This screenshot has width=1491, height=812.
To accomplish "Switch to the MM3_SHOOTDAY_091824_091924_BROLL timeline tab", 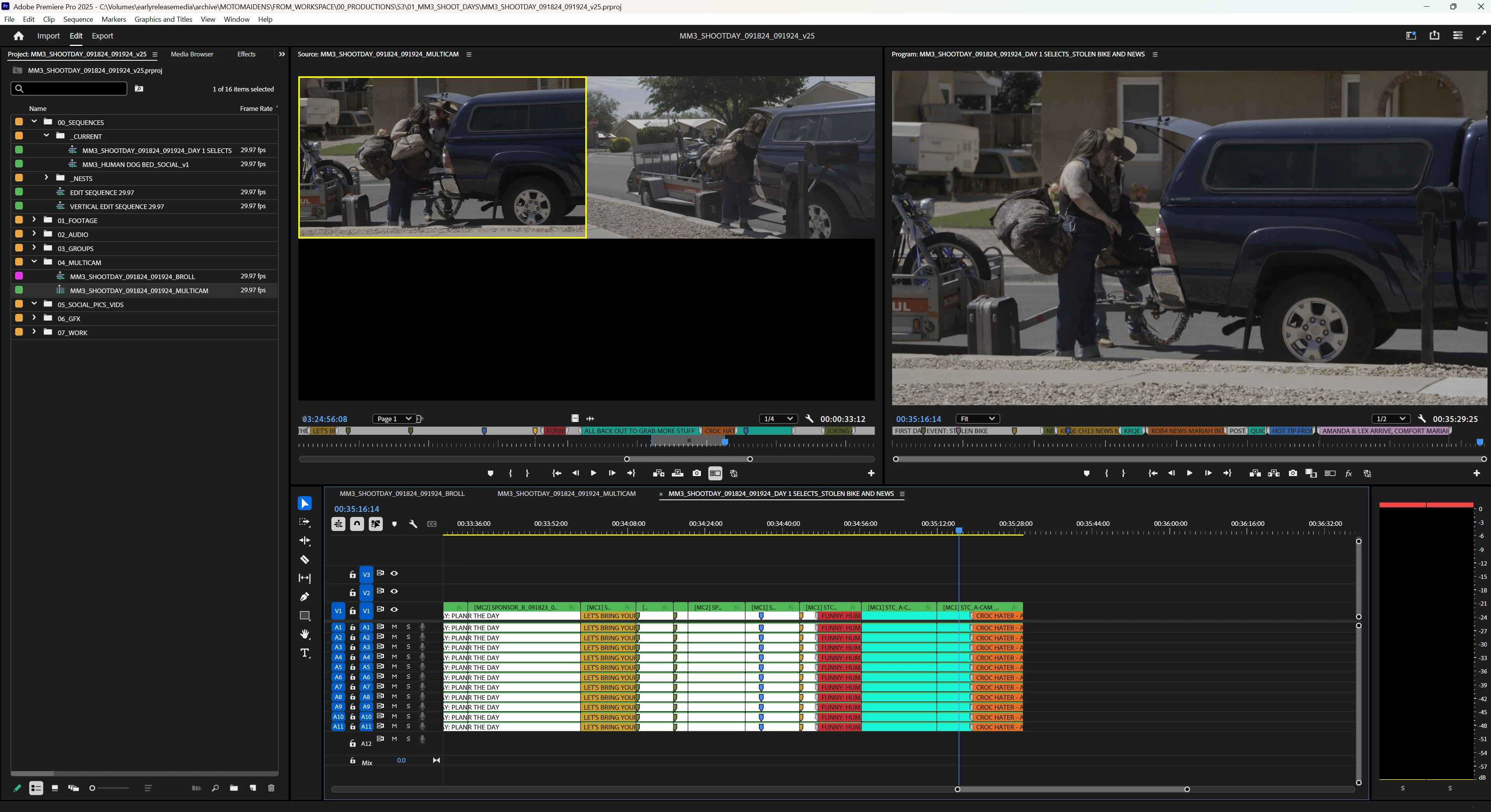I will pyautogui.click(x=402, y=494).
